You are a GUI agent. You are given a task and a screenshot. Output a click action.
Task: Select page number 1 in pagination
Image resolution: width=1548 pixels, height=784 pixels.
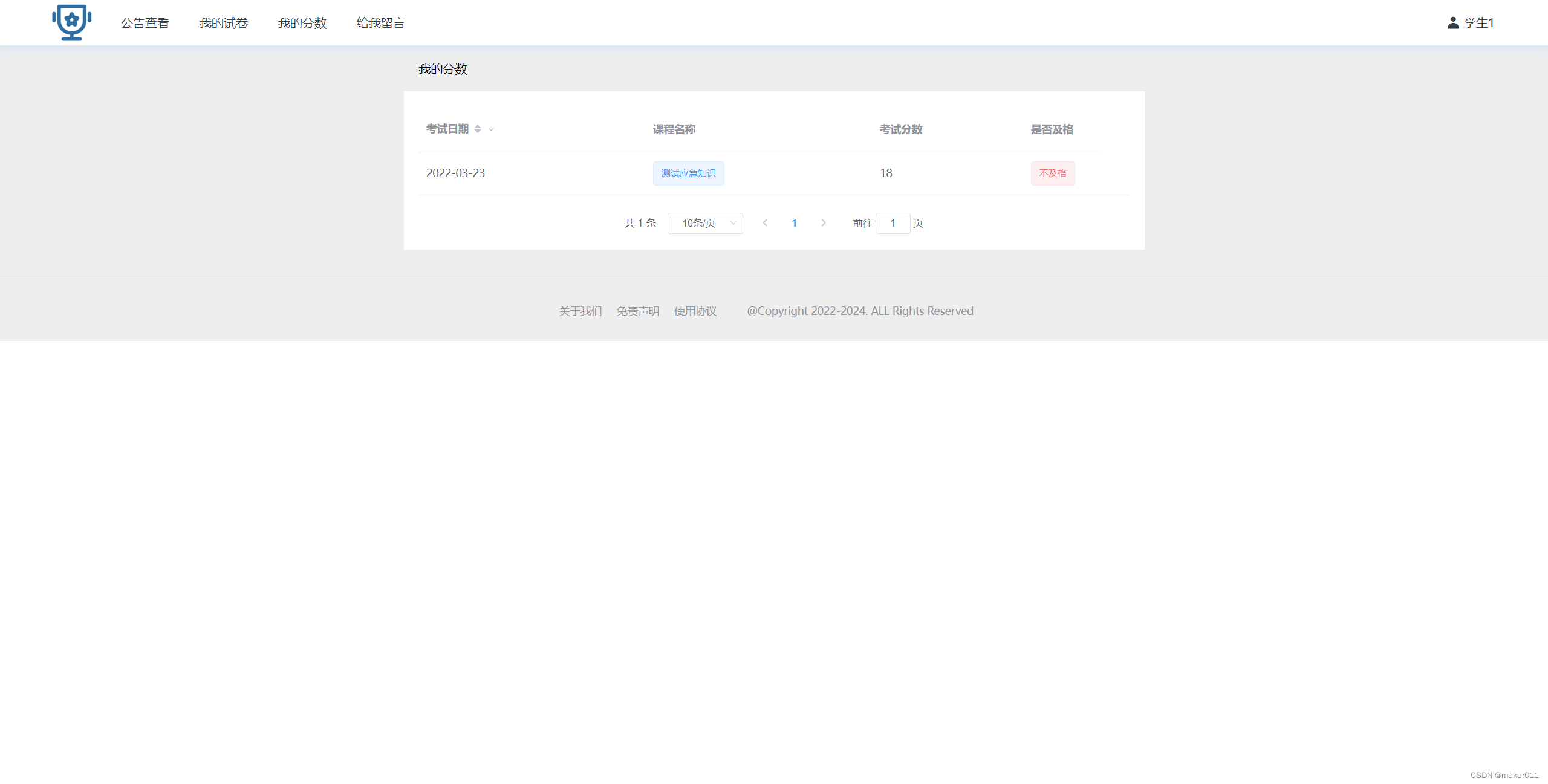[x=794, y=223]
